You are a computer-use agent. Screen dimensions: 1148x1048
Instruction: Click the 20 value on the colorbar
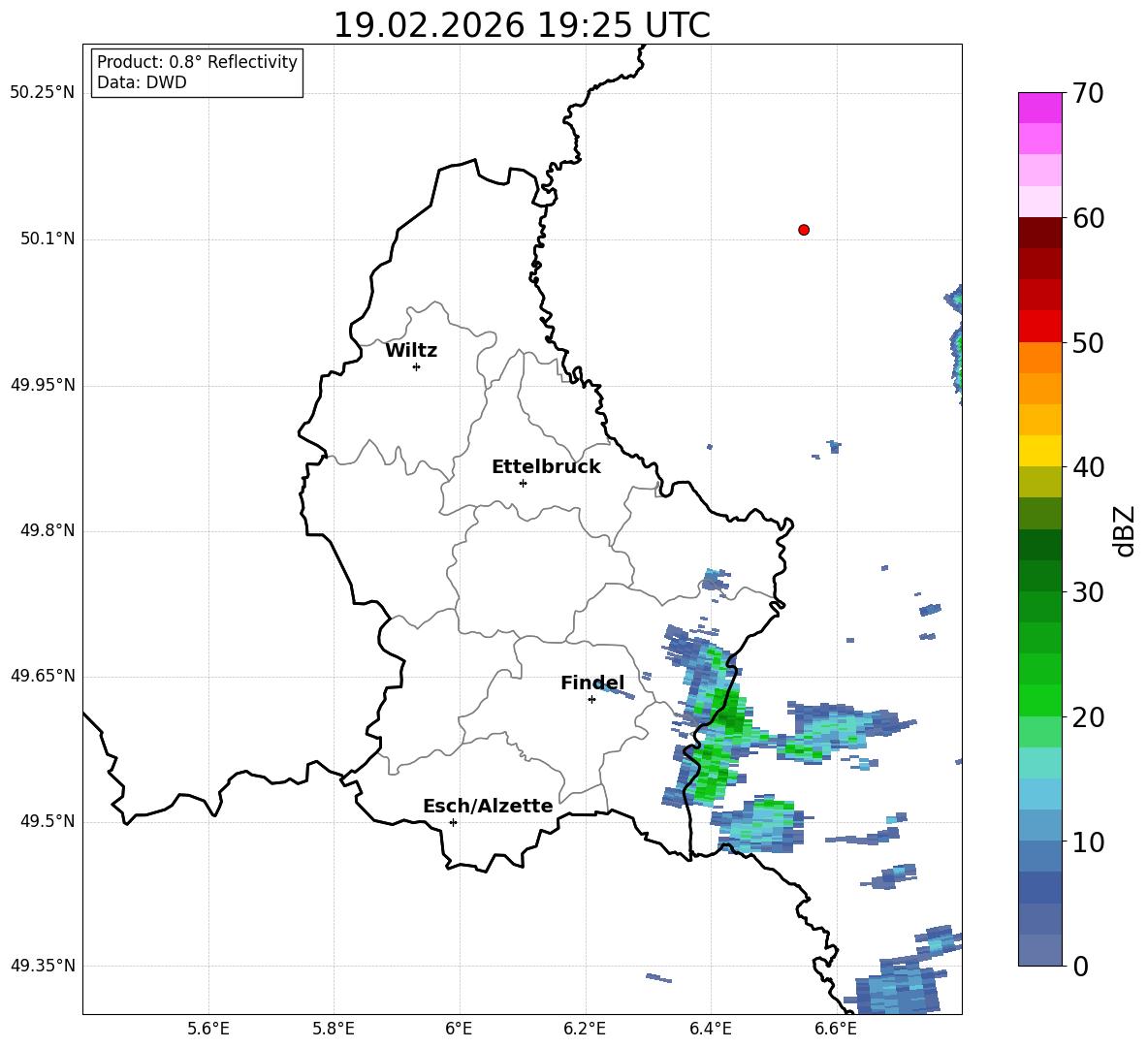coord(1088,716)
